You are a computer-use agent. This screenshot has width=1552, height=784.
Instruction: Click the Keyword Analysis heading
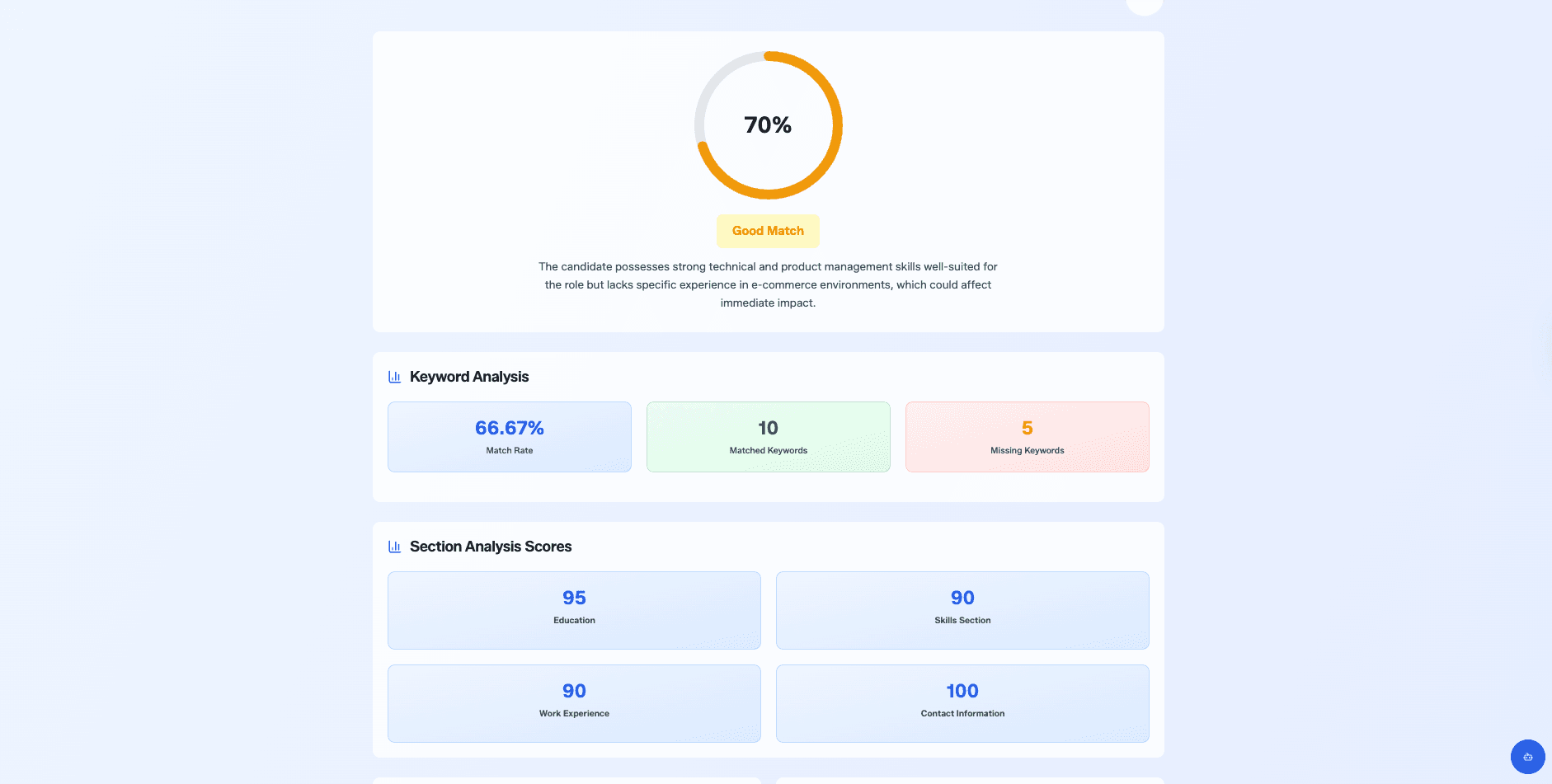[x=469, y=377]
